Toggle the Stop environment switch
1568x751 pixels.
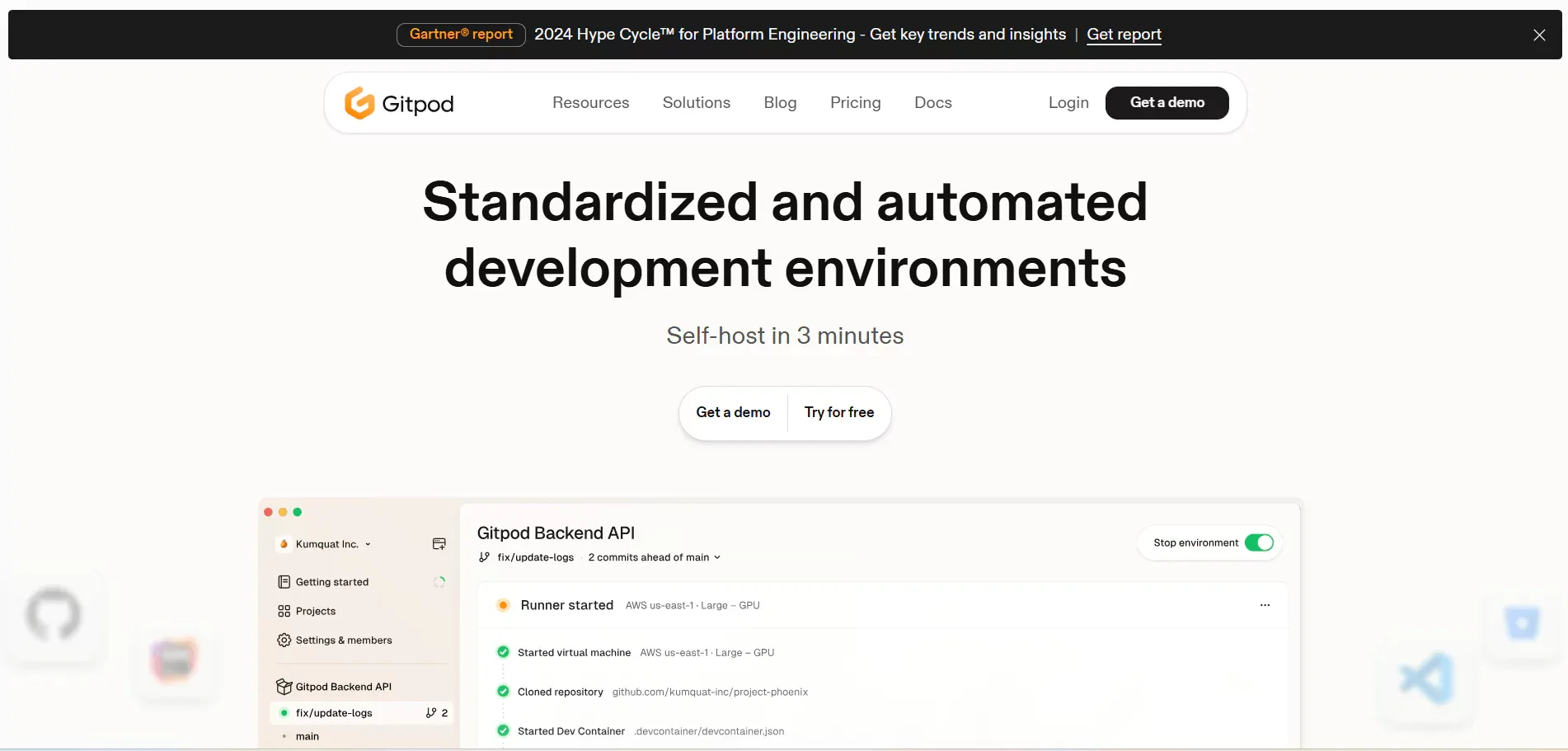[1259, 542]
